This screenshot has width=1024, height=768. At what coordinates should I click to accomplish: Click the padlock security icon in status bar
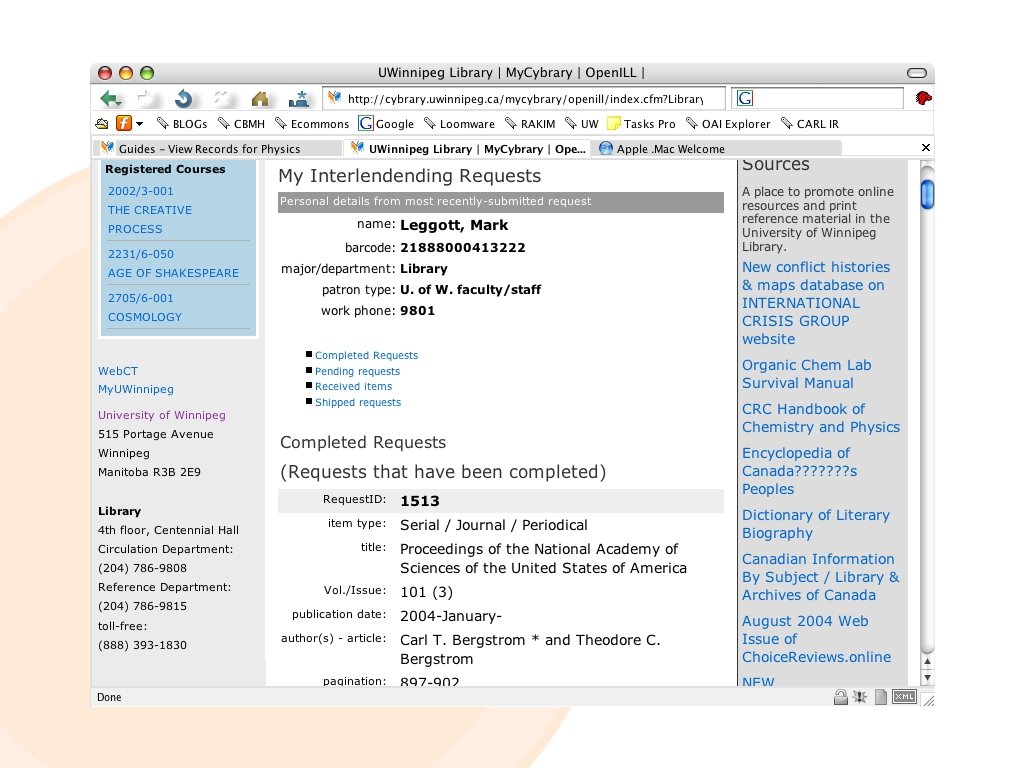(840, 697)
